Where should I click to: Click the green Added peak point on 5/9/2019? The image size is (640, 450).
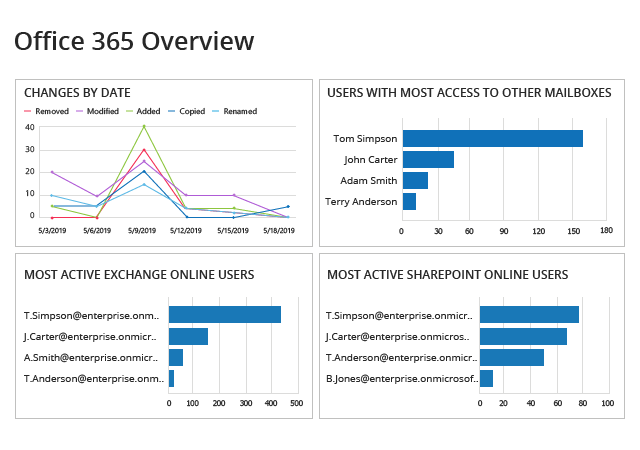coord(144,126)
